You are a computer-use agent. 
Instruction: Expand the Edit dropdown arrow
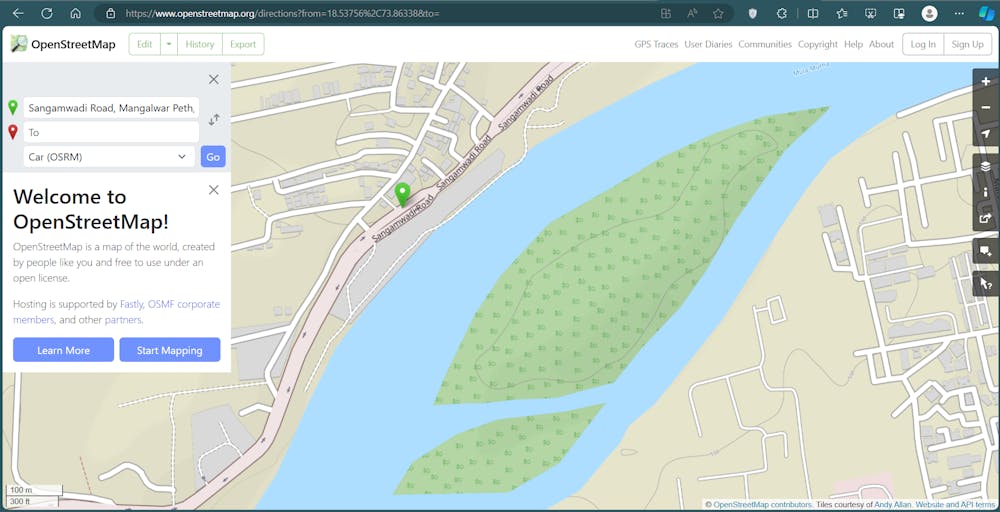coord(169,44)
